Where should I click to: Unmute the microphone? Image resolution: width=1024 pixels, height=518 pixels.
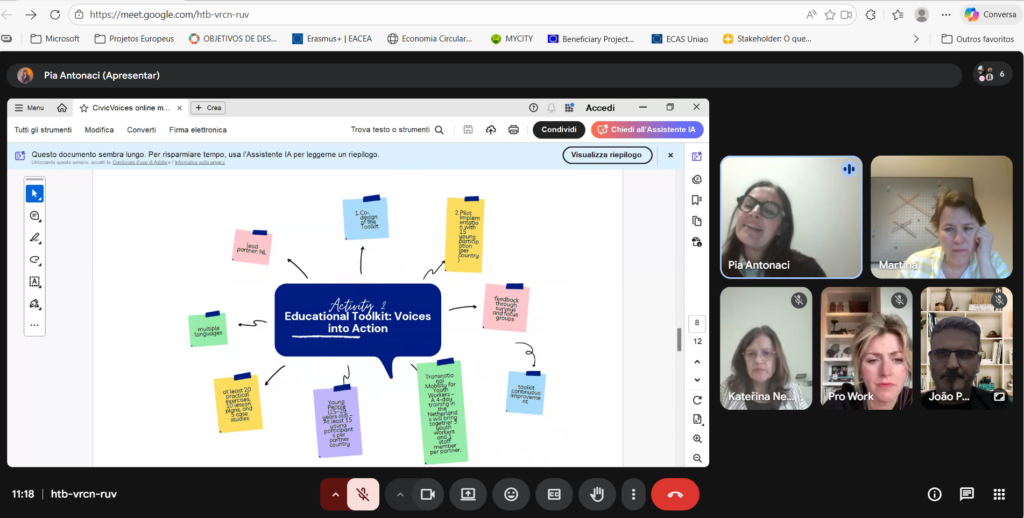(x=364, y=494)
